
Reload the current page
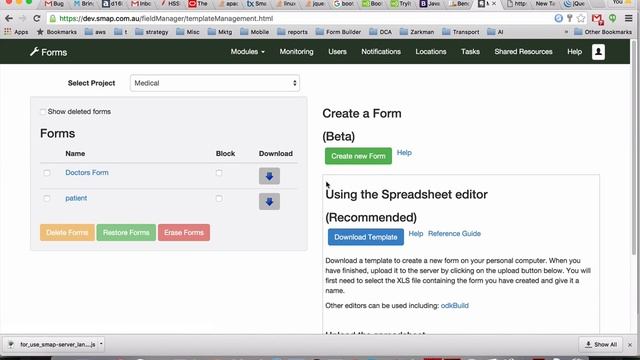(x=36, y=18)
